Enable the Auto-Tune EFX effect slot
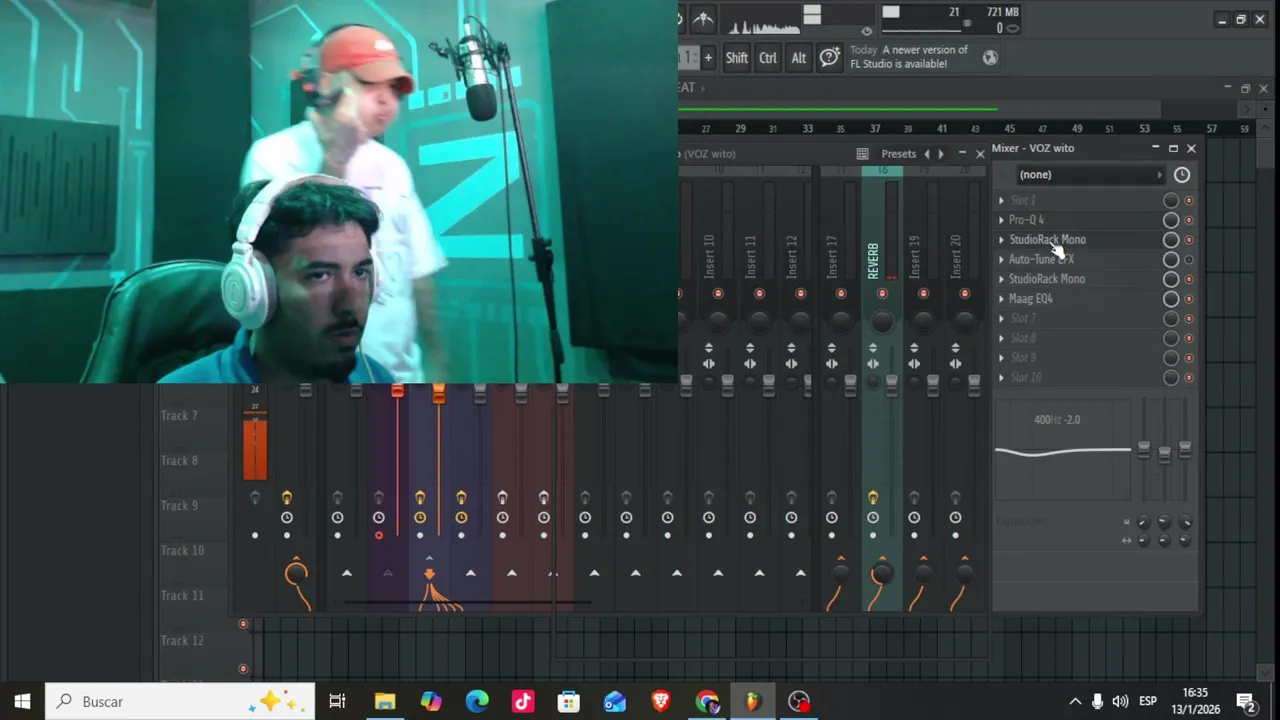1280x720 pixels. tap(1189, 259)
